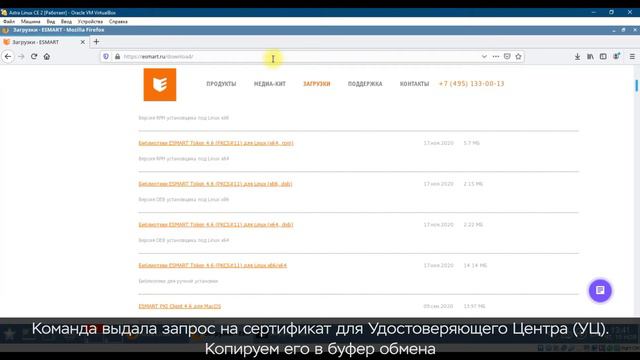
Task: Go back with the Firefox back arrow
Action: point(8,57)
